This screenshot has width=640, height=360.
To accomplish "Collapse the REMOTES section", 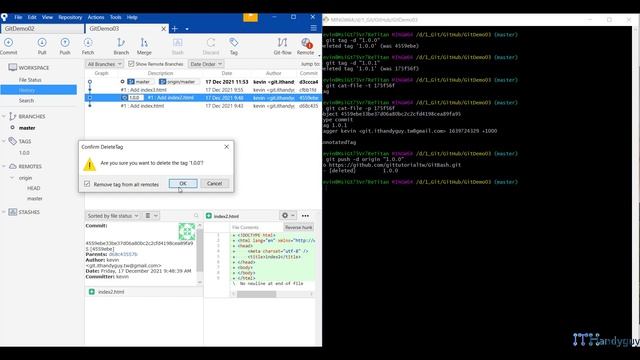I will click(x=4, y=167).
